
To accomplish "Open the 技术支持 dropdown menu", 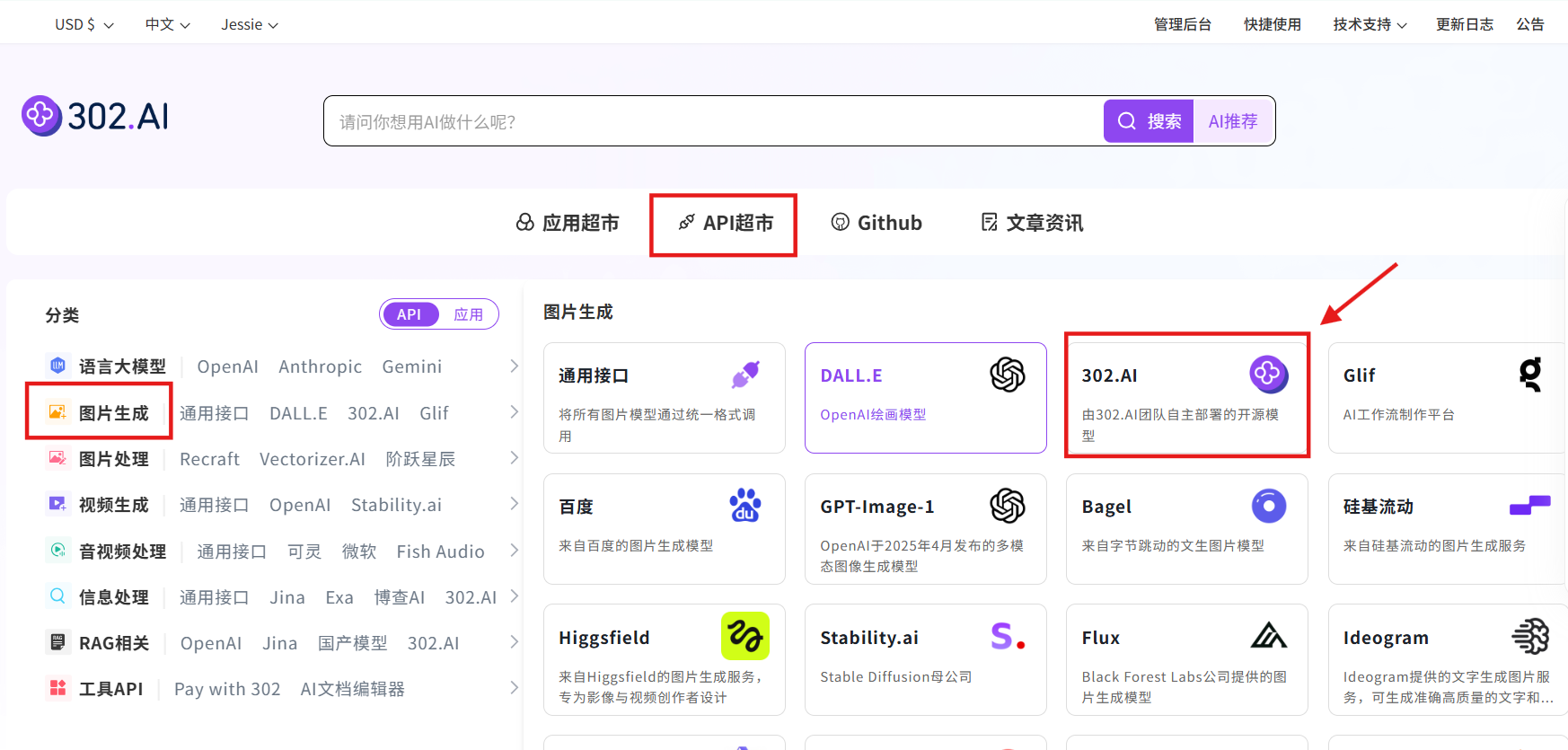I will pos(1370,24).
